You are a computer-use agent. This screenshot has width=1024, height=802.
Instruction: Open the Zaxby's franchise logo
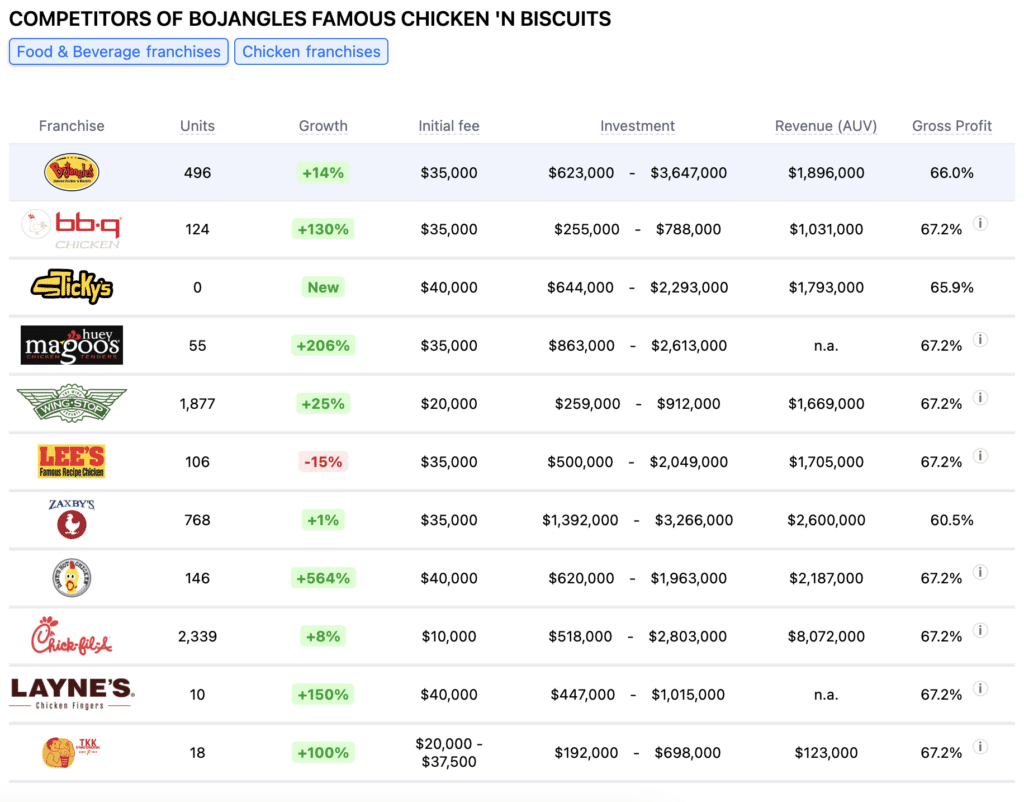(71, 519)
